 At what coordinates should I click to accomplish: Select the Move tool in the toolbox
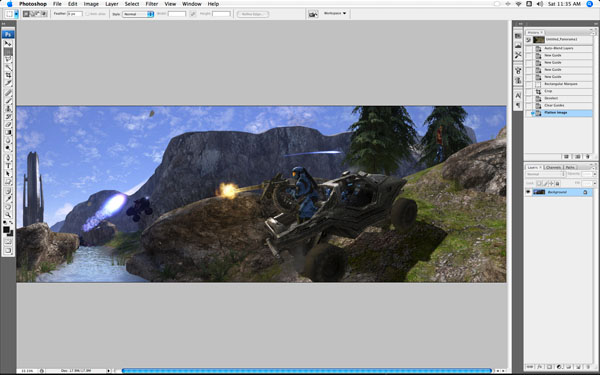tap(8, 44)
